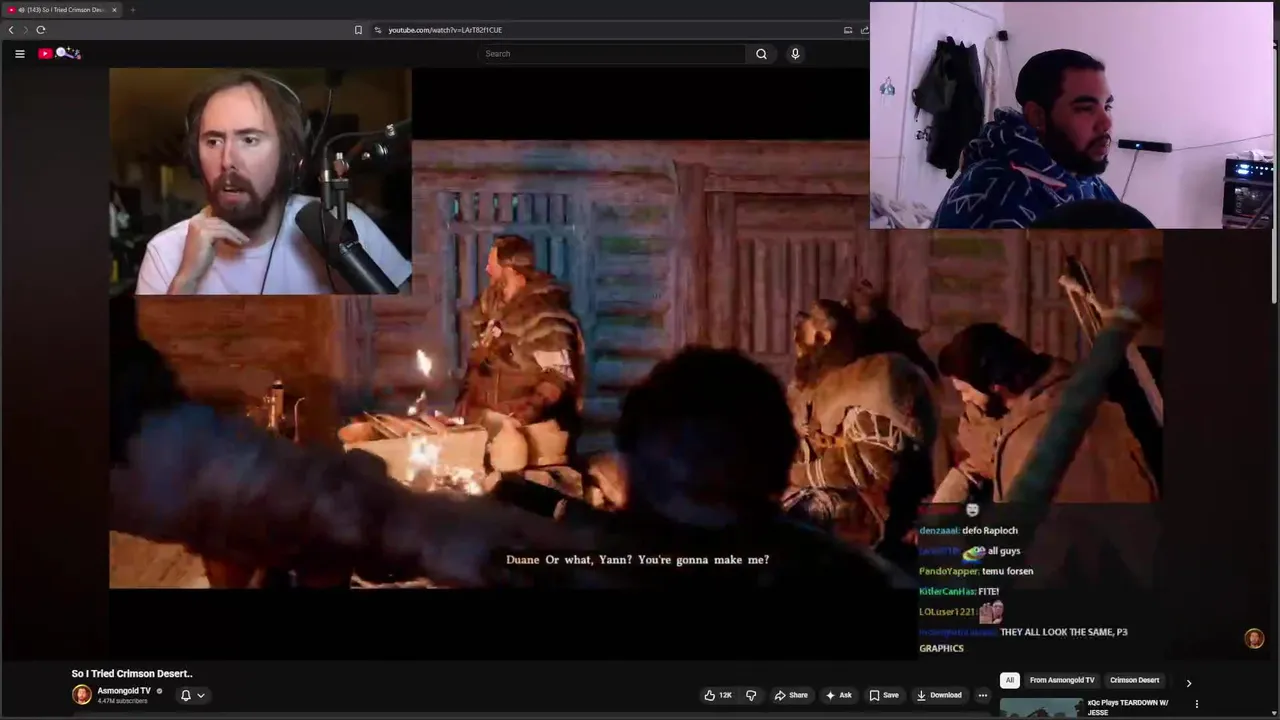Show more chips with the right chevron
Viewport: 1280px width, 720px height.
[1189, 683]
